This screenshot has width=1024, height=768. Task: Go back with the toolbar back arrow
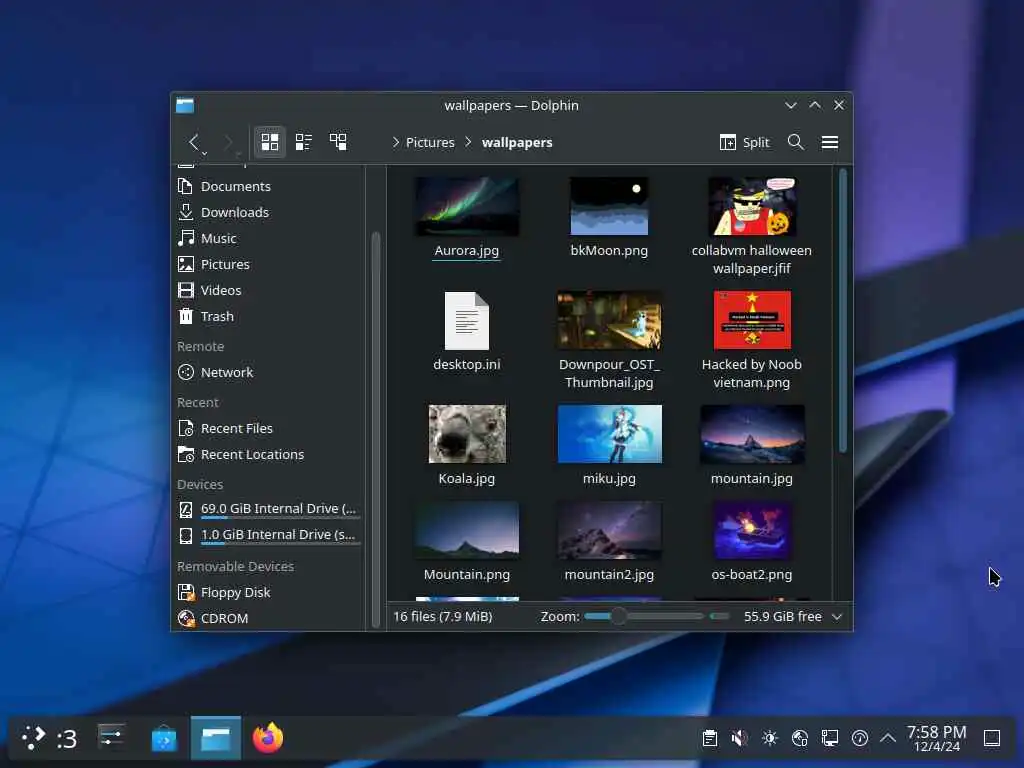pos(194,142)
